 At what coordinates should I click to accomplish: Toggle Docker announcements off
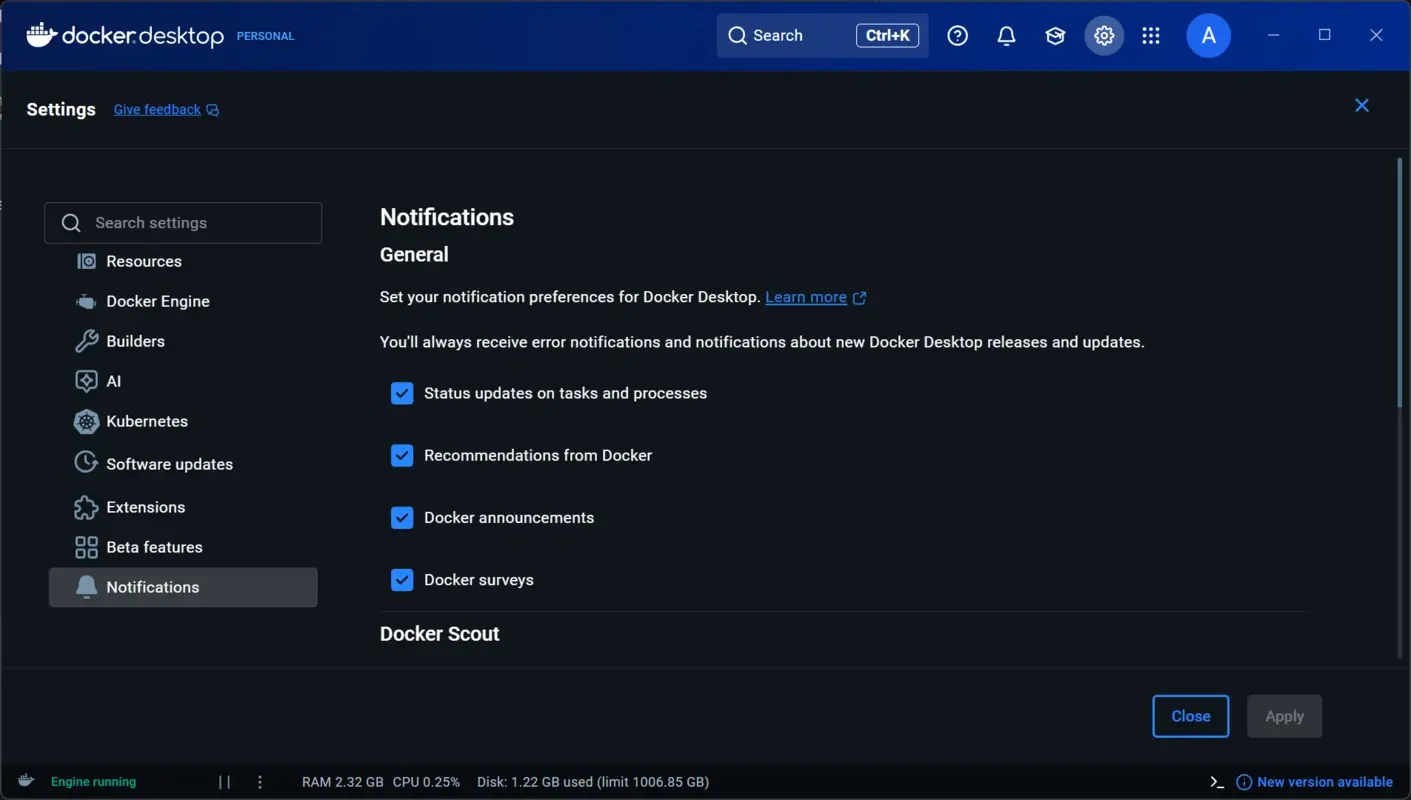coord(401,517)
